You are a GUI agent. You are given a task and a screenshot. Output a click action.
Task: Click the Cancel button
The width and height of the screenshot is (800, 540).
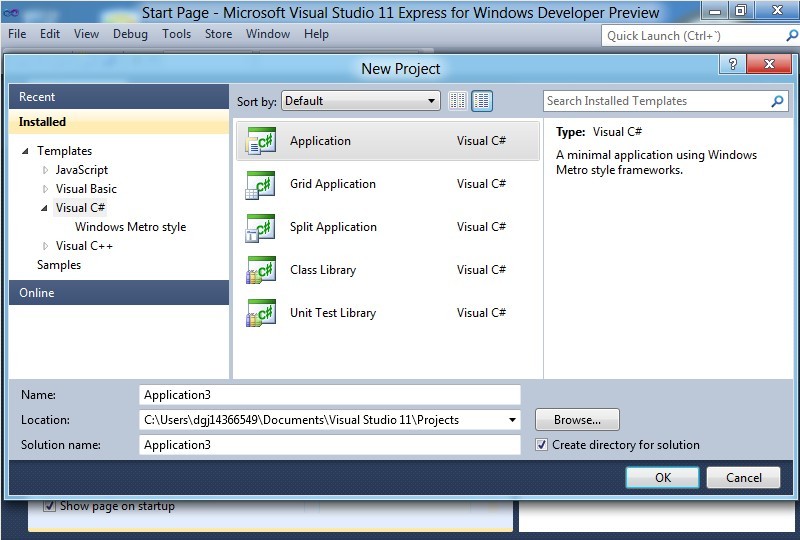pos(743,478)
